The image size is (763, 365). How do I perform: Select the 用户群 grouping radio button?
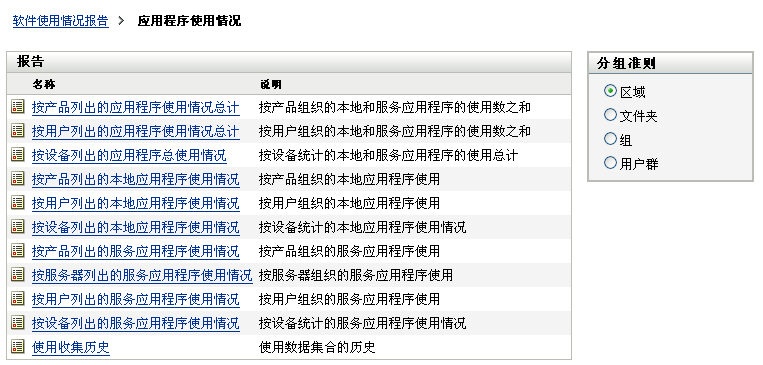610,163
